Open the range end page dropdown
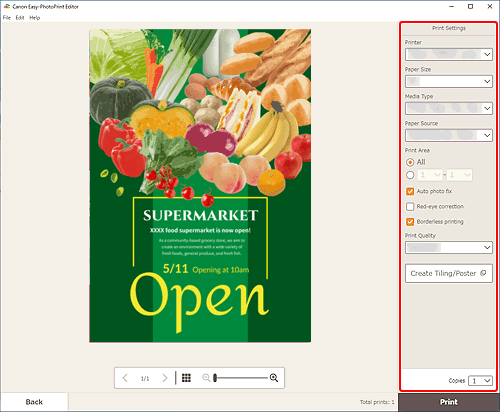Viewport: 500px width, 412px height. pyautogui.click(x=459, y=175)
